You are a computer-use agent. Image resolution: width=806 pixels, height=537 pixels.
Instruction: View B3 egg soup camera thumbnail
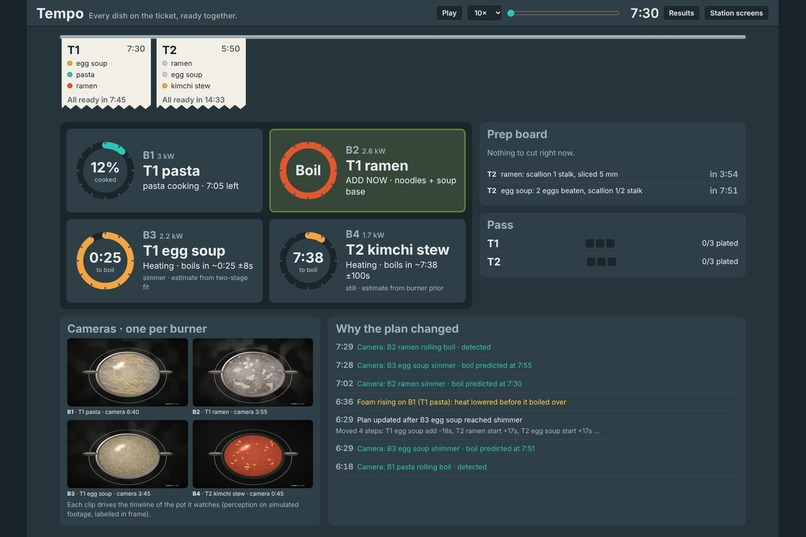tap(127, 454)
